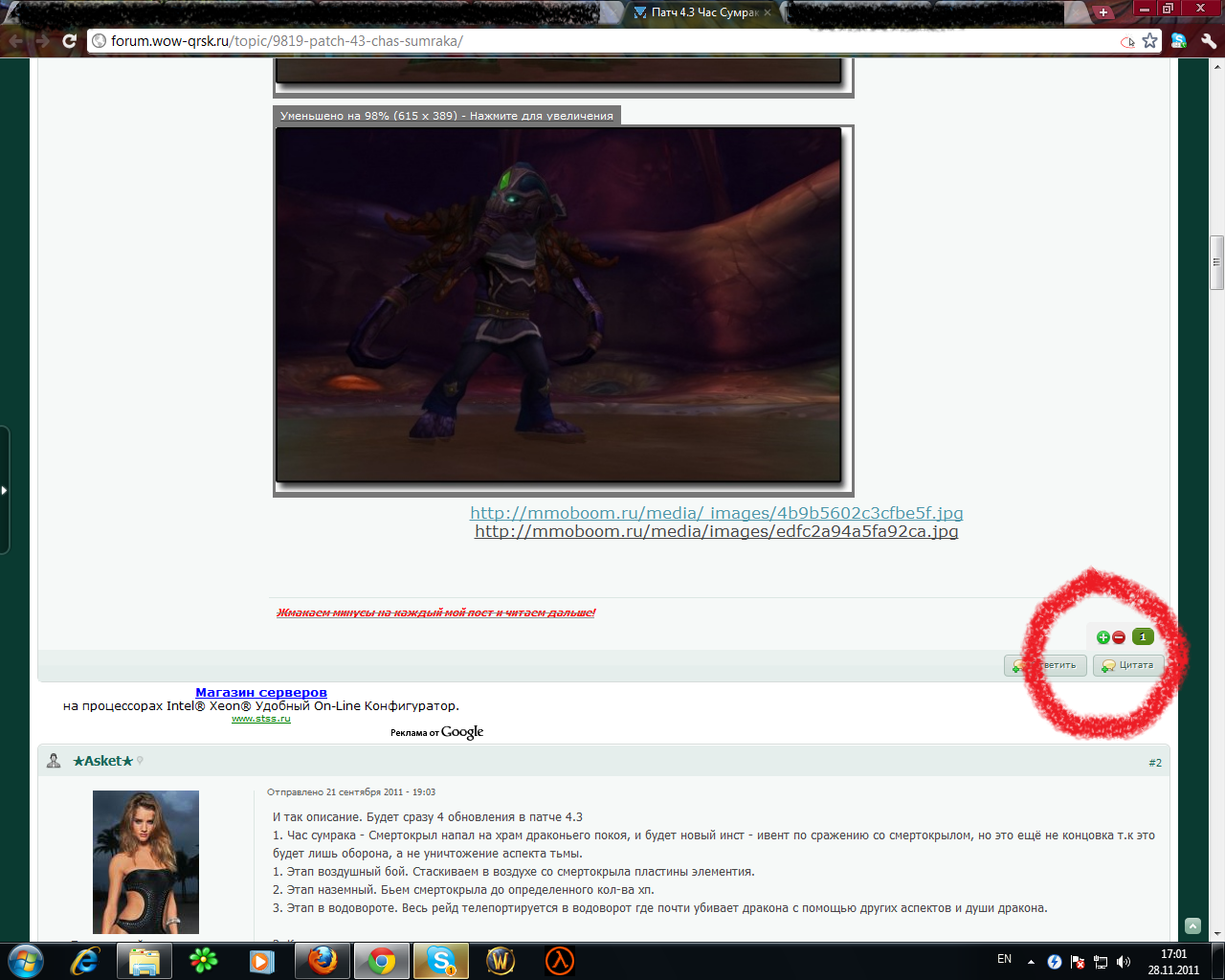1225x980 pixels.
Task: Switch to the Патч 4.3 Час Сумрака tab
Action: pyautogui.click(x=705, y=12)
